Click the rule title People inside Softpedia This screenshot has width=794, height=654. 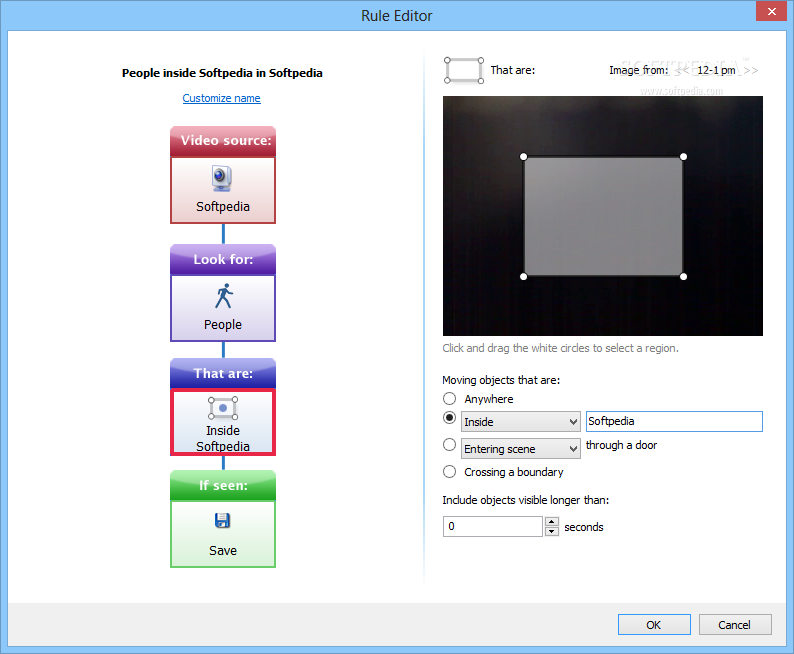coord(222,73)
